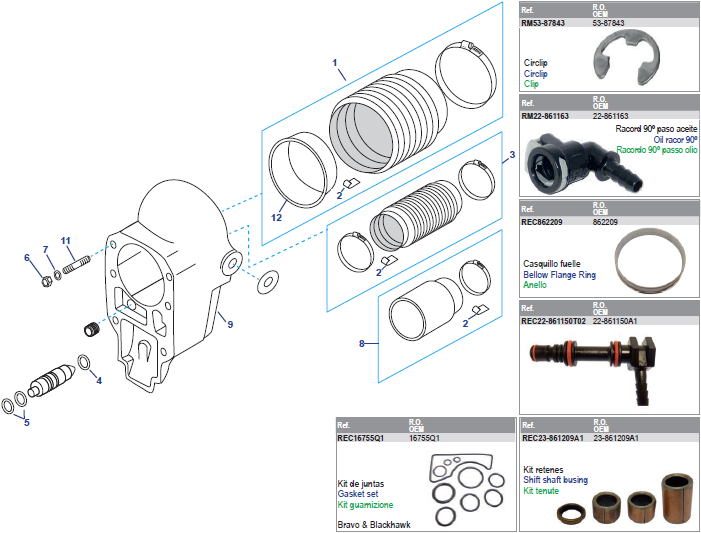Click the Shift shaft bushing kit image
The width and height of the screenshot is (701, 533).
point(625,499)
